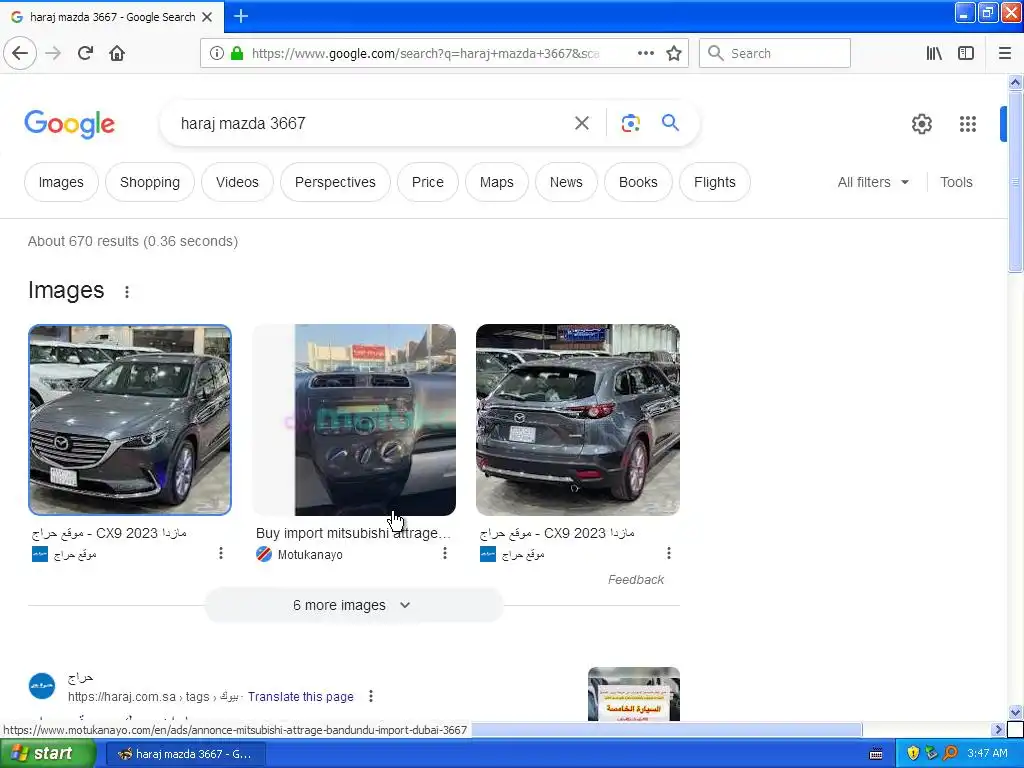
Task: Focus the Google search box with haraj mazda 3667
Action: click(372, 123)
